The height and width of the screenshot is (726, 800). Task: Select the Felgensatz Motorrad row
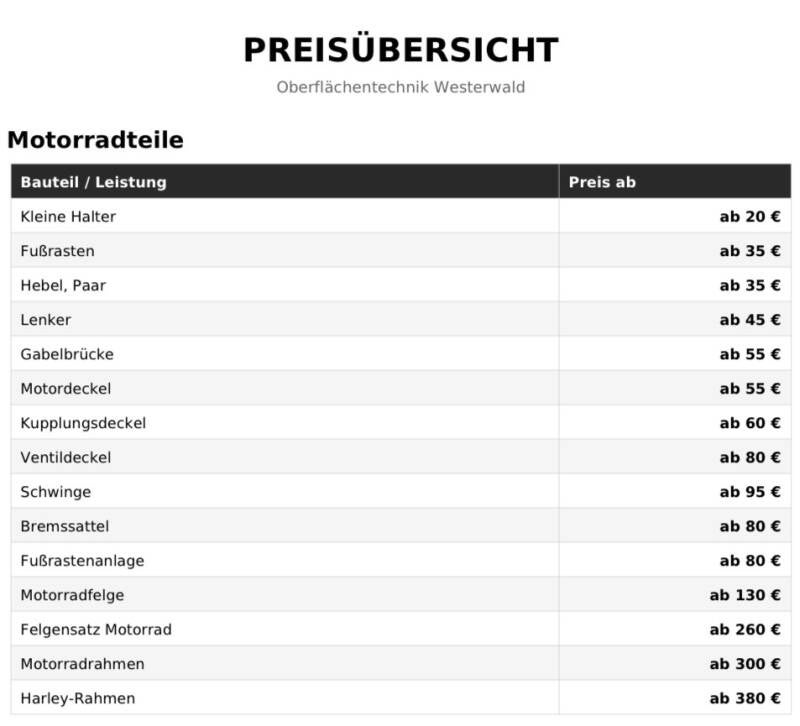coord(401,629)
